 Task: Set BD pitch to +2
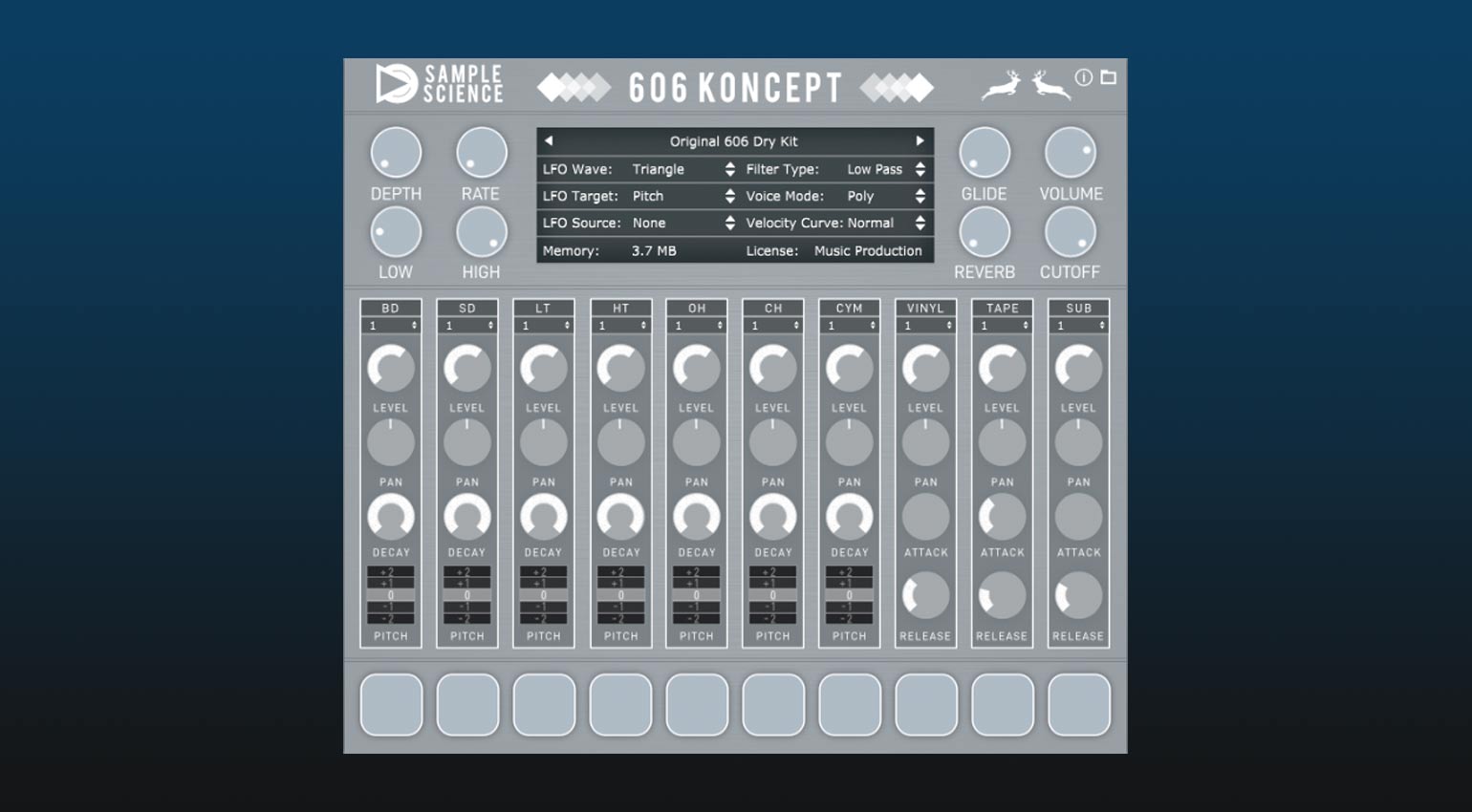pyautogui.click(x=391, y=571)
